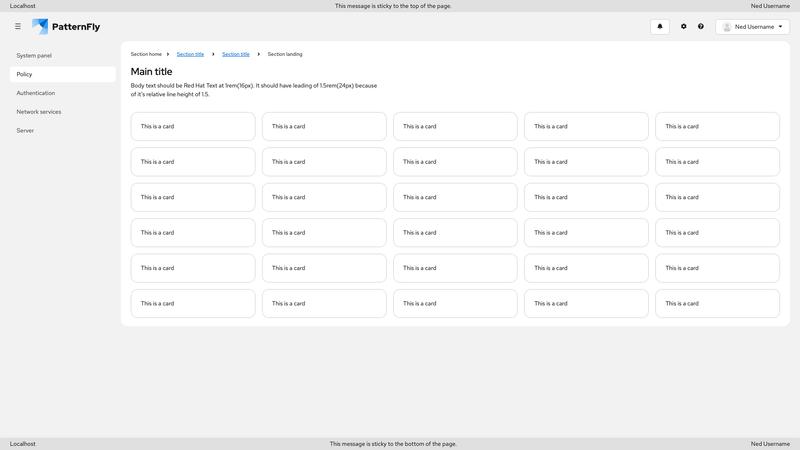Viewport: 800px width, 450px height.
Task: Toggle the hamburger navigation menu
Action: (x=18, y=27)
